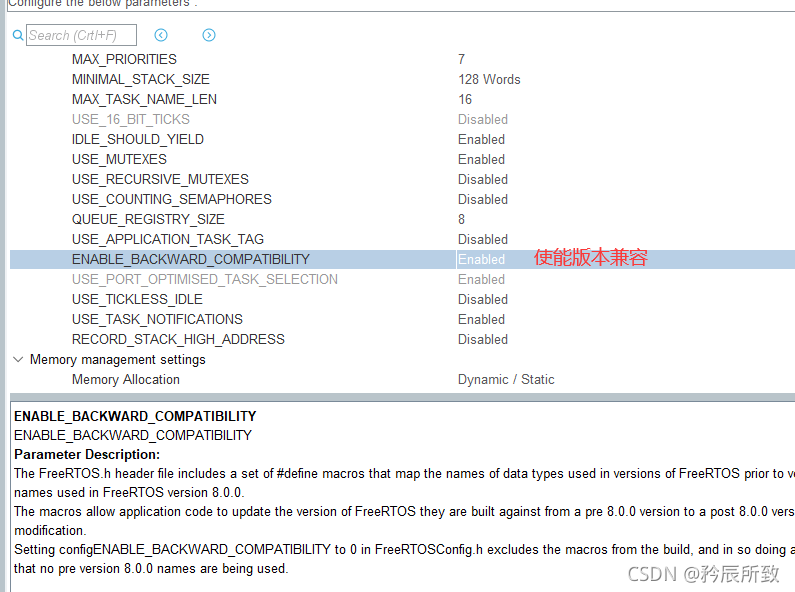
Task: Select USE_RECURSIVE_MUTEXES parameter
Action: pos(160,179)
